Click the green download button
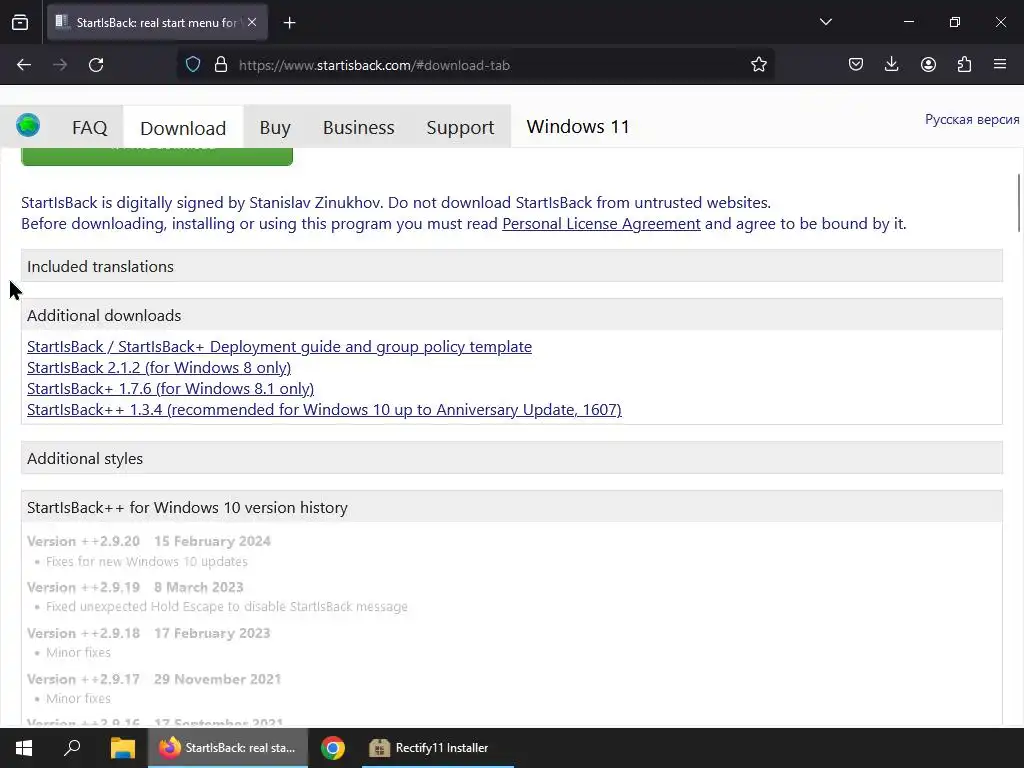 (x=157, y=155)
